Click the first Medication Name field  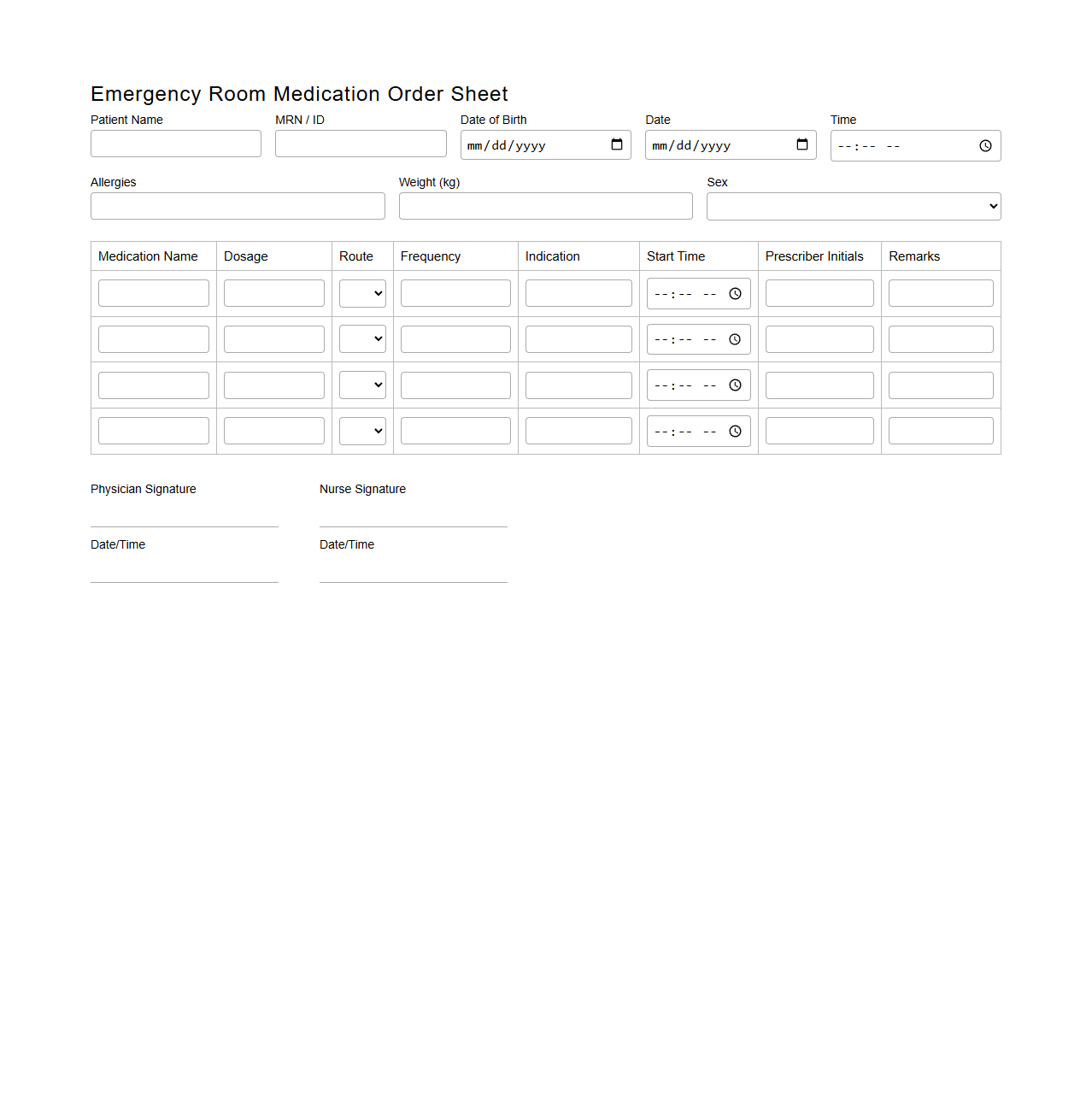click(153, 293)
